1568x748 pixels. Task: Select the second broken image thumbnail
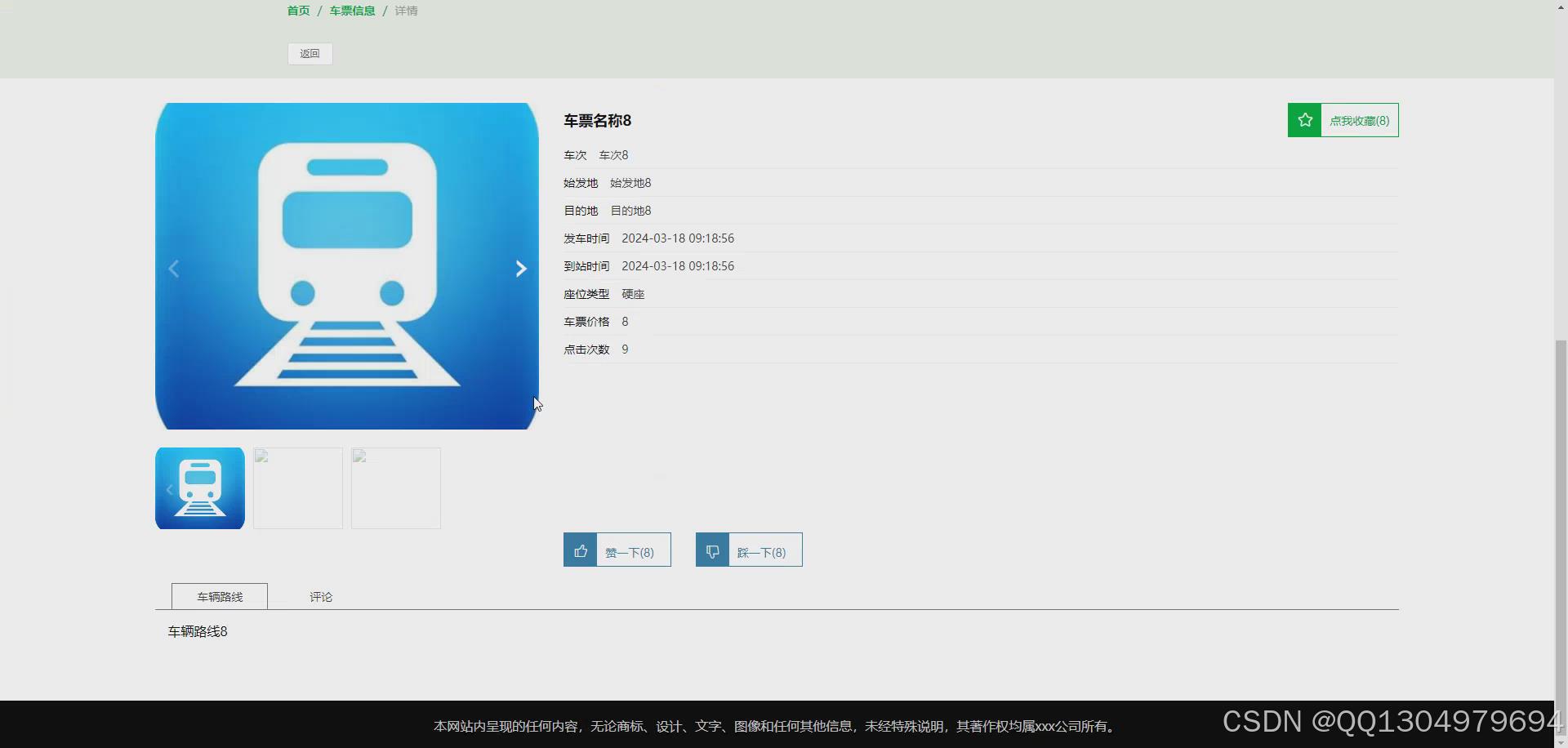click(298, 488)
